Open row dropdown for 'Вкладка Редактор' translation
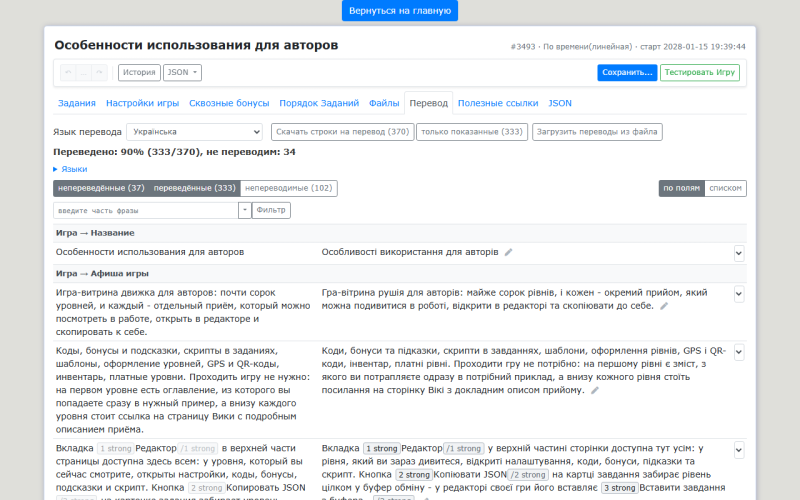This screenshot has height=500, width=800. pyautogui.click(x=739, y=450)
